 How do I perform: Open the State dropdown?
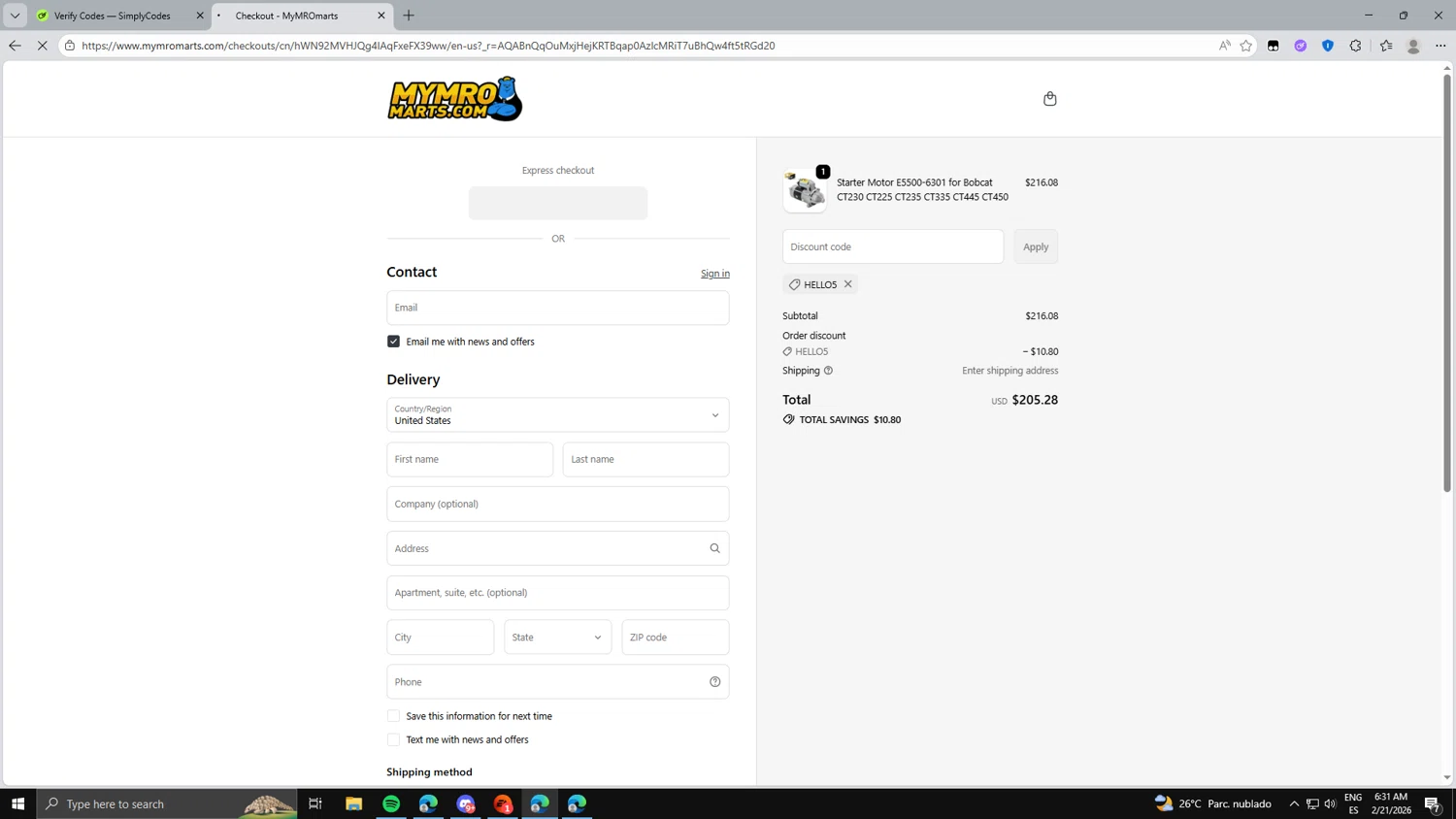point(558,638)
